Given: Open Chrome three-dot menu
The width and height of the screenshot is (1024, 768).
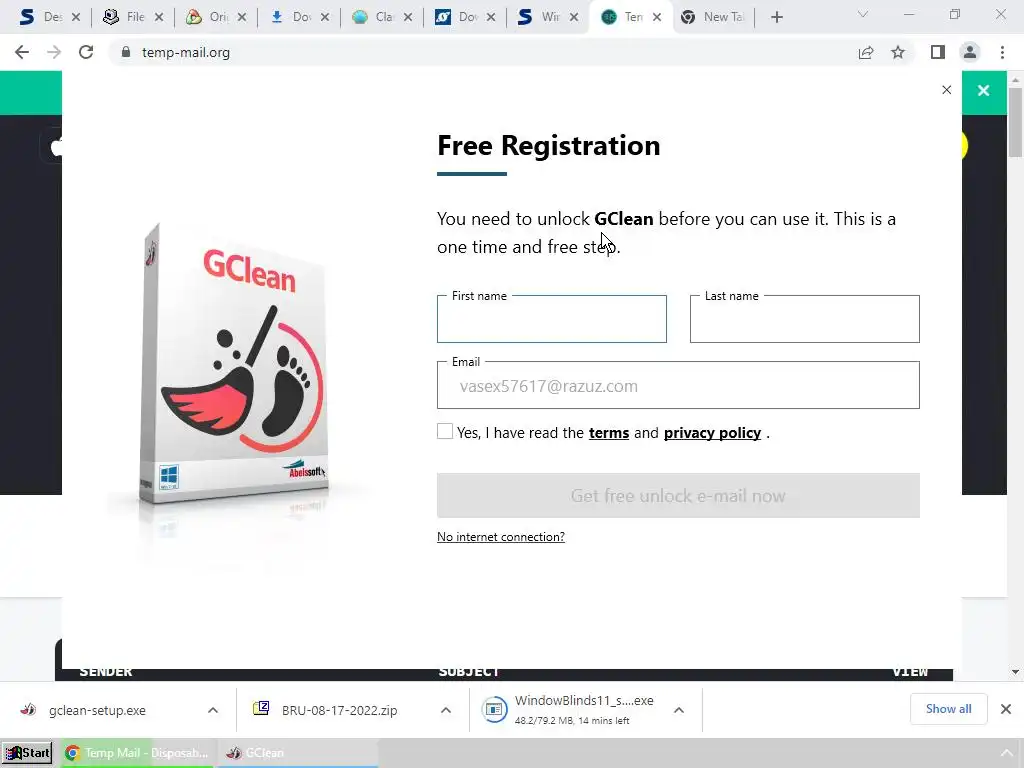Looking at the screenshot, I should tap(1002, 52).
